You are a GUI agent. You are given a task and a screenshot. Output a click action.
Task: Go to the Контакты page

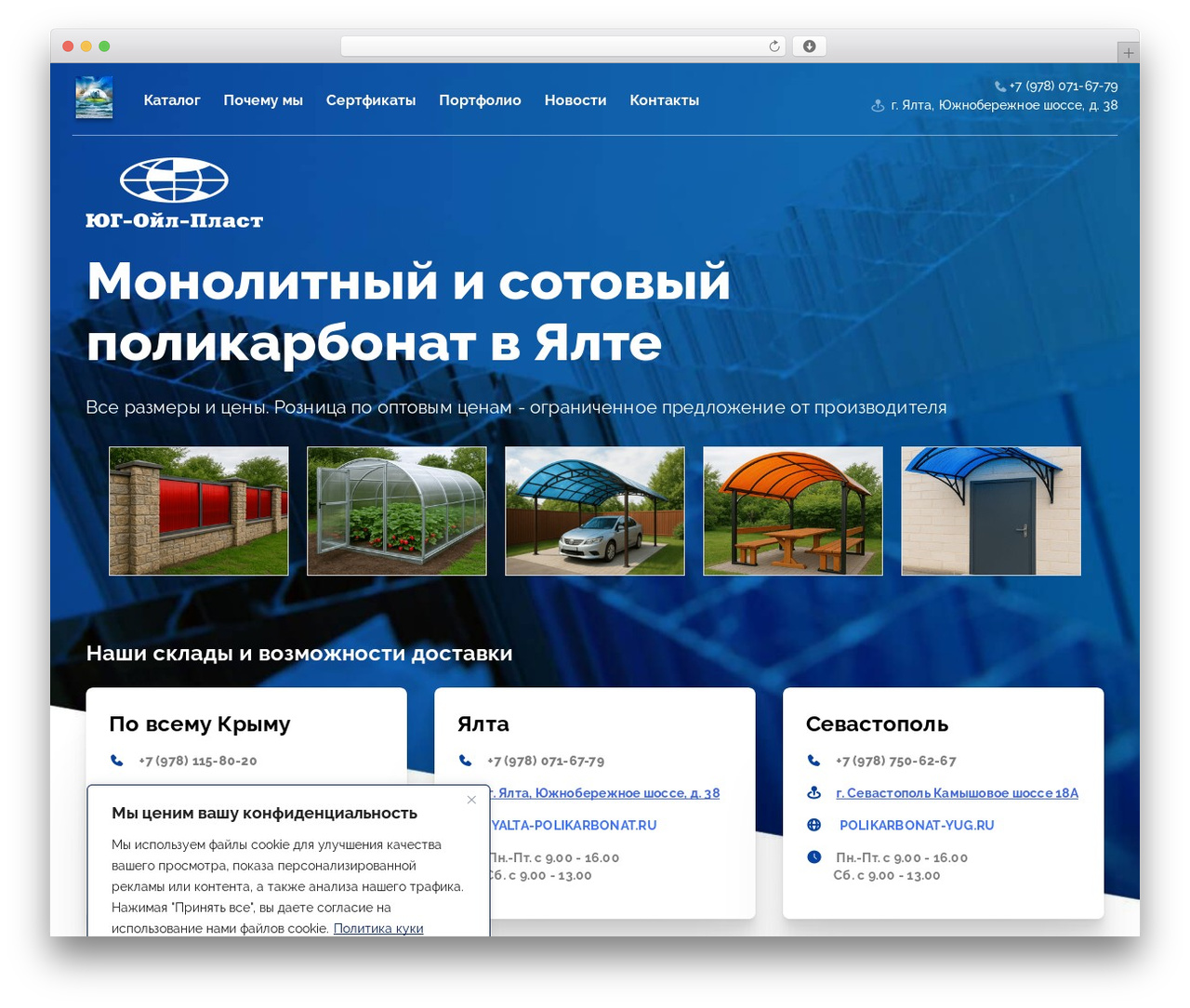tap(665, 100)
